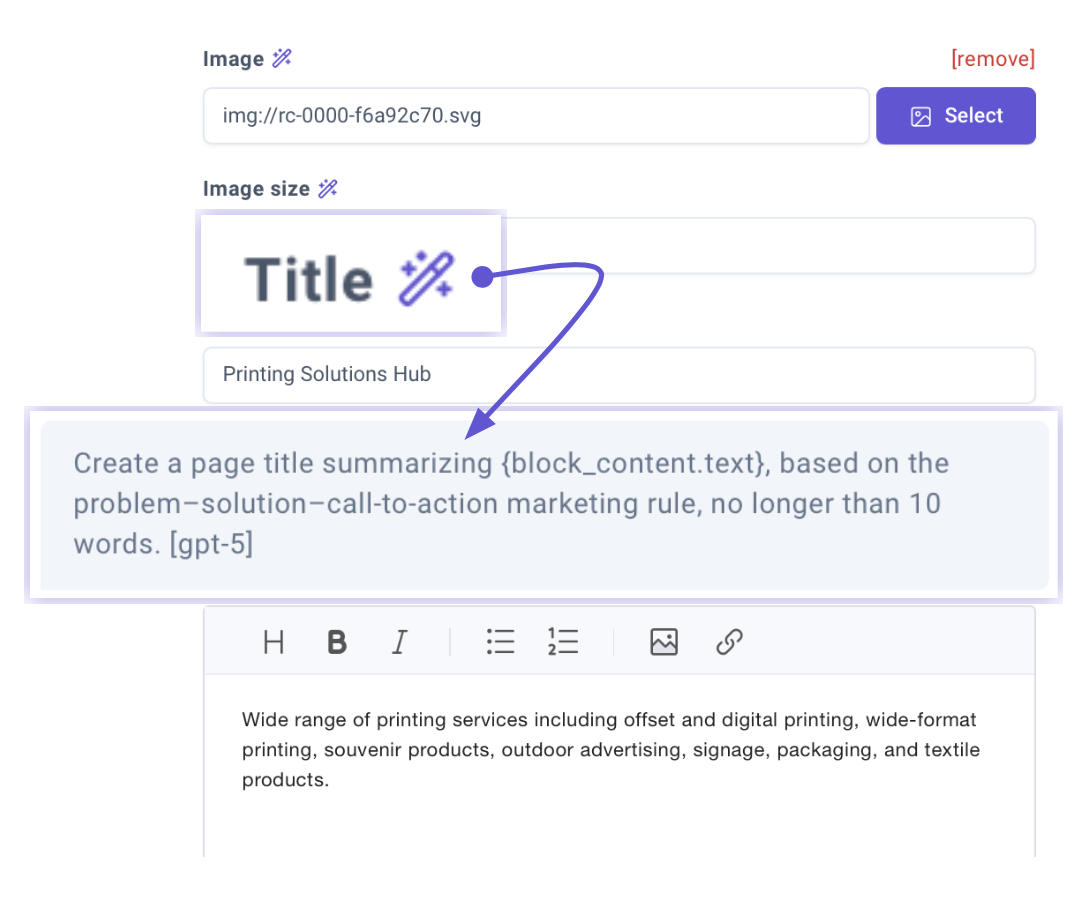The image size is (1084, 924).
Task: Apply Heading format with the H icon
Action: click(273, 642)
